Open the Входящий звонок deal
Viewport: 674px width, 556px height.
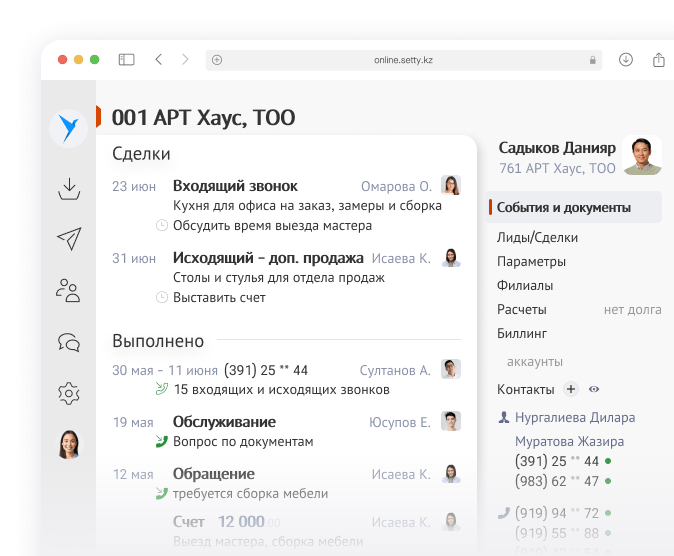click(235, 186)
